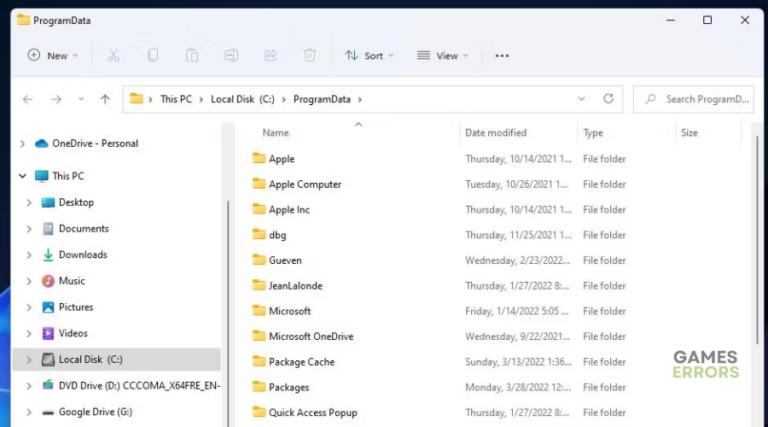768x427 pixels.
Task: Click the Delete trash can icon
Action: coord(310,56)
